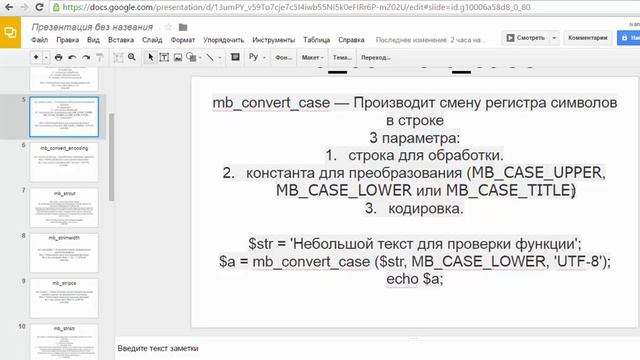Click the text 'mb_convert_case' in slide heading
This screenshot has height=360, width=640.
(x=271, y=103)
